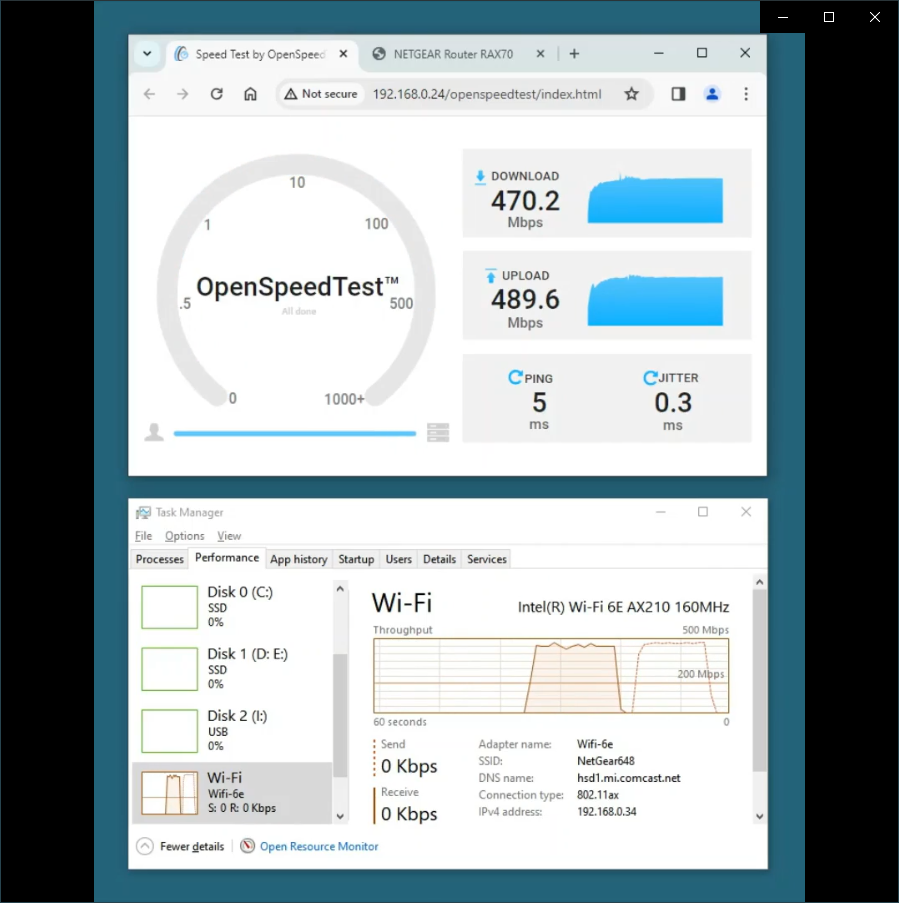Click DNS name hsd1.mi.comcast.net
The image size is (899, 903).
pyautogui.click(x=628, y=778)
